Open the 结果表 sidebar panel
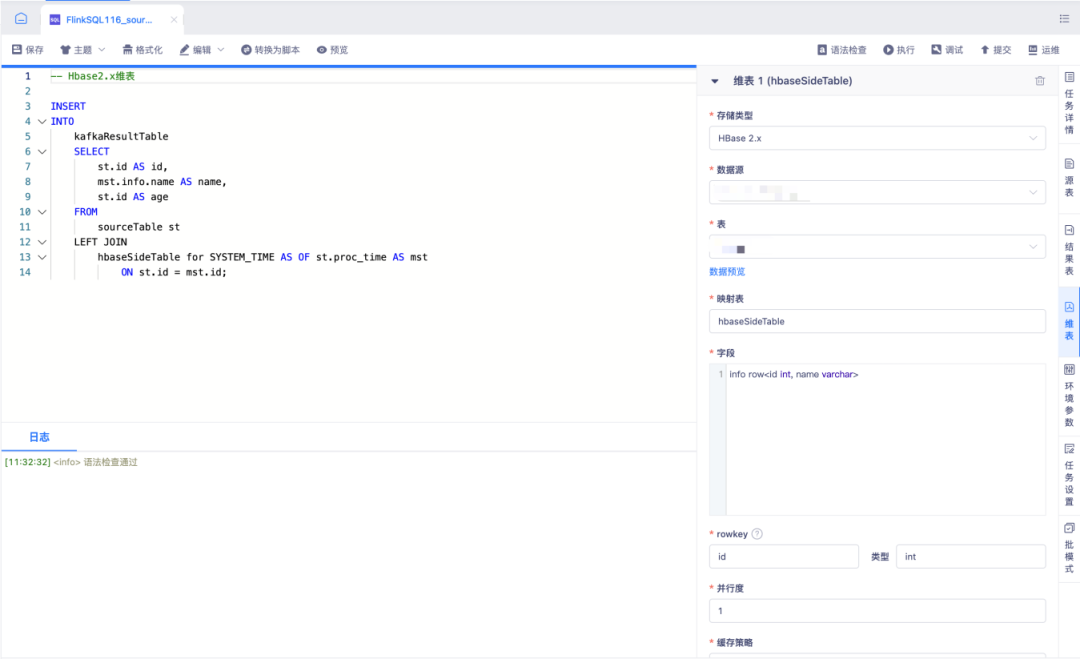 click(1069, 251)
